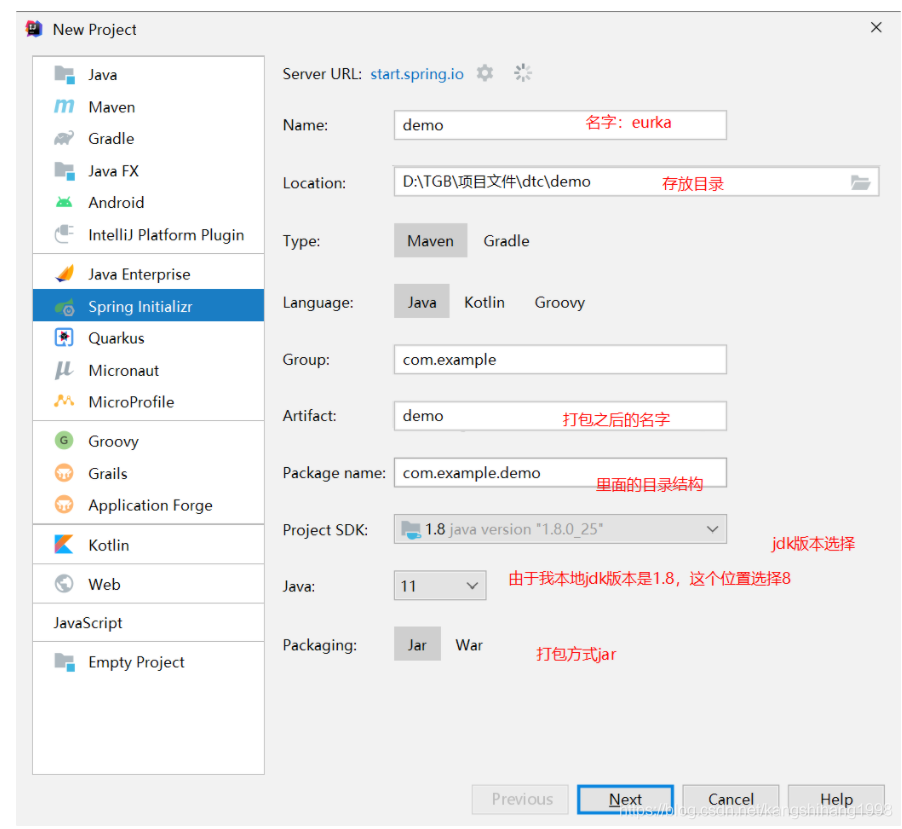The image size is (902, 829).
Task: Select Groovy label in project list
Action: (x=113, y=441)
